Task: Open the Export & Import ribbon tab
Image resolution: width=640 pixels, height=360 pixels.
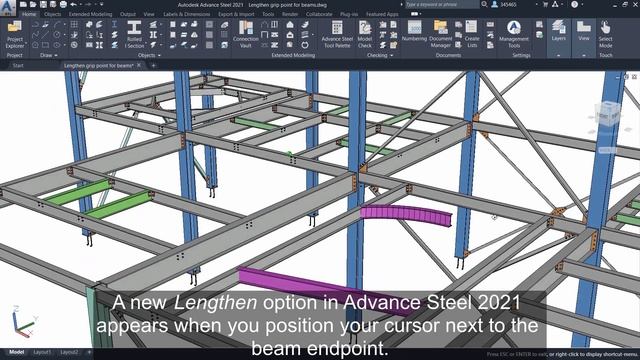Action: 236,14
